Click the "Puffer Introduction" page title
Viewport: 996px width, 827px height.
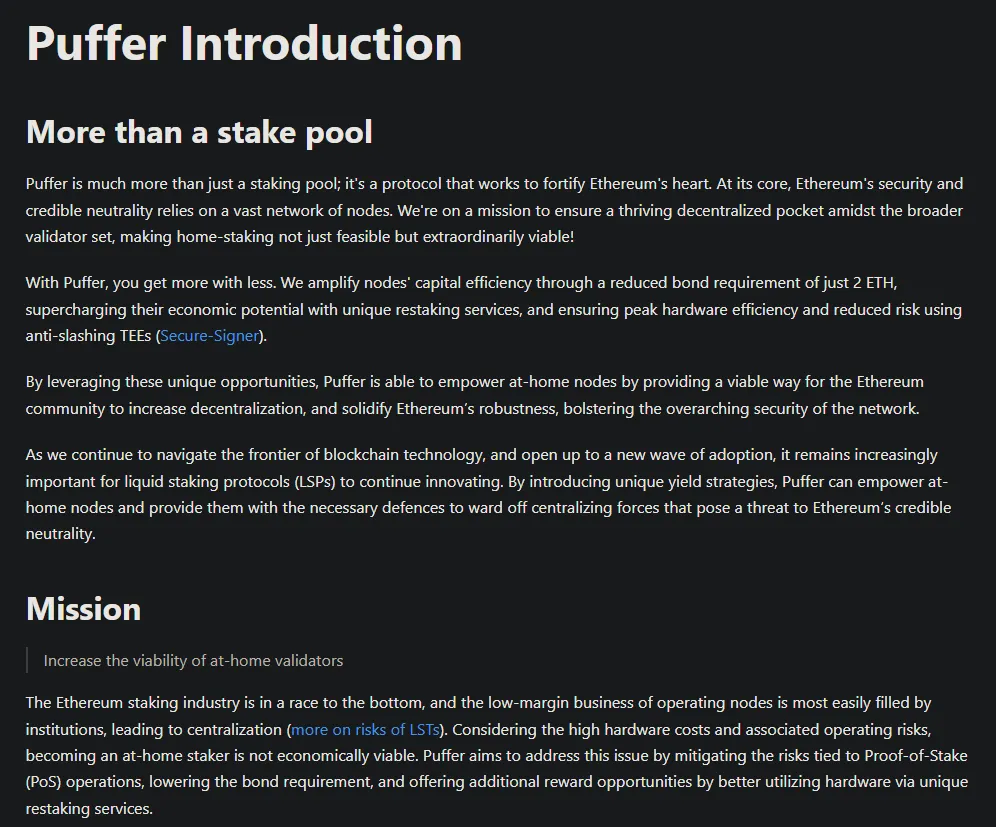click(x=244, y=44)
